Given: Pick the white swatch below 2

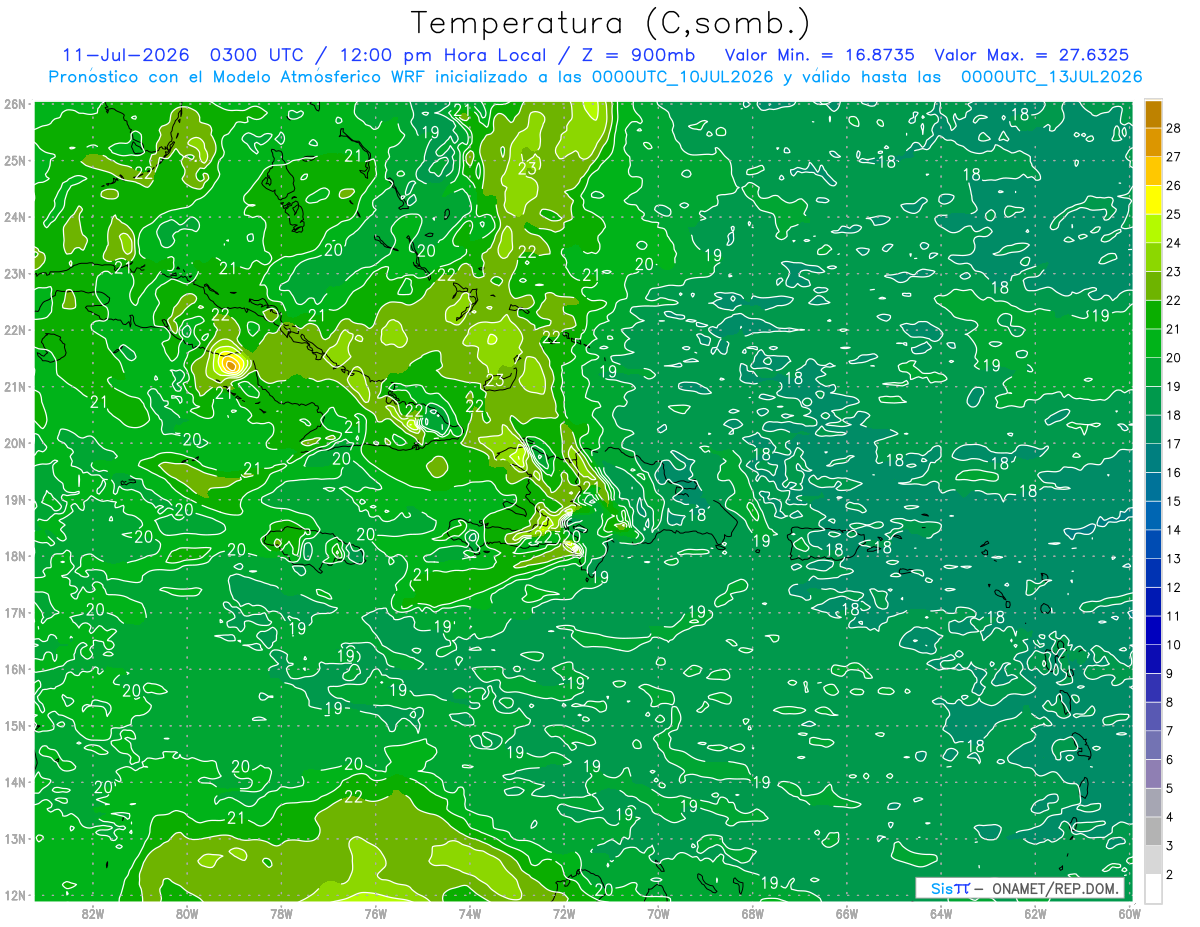Looking at the screenshot, I should tap(1153, 888).
